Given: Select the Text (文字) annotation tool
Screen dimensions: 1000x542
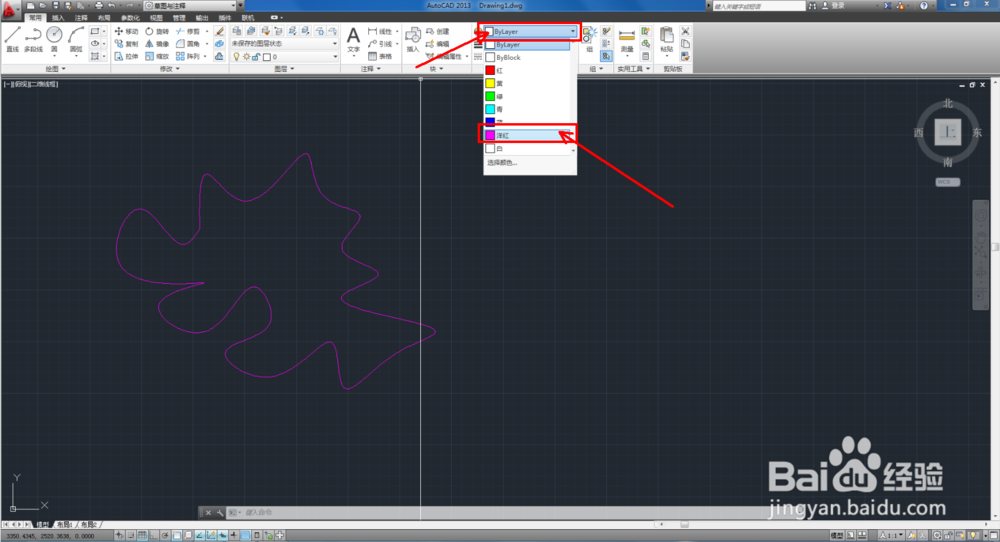Looking at the screenshot, I should [x=353, y=40].
